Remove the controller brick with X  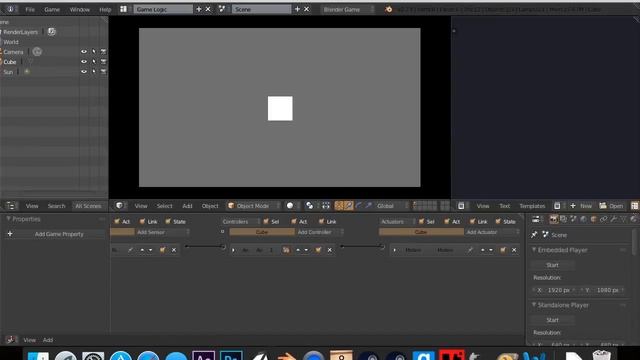coord(330,250)
